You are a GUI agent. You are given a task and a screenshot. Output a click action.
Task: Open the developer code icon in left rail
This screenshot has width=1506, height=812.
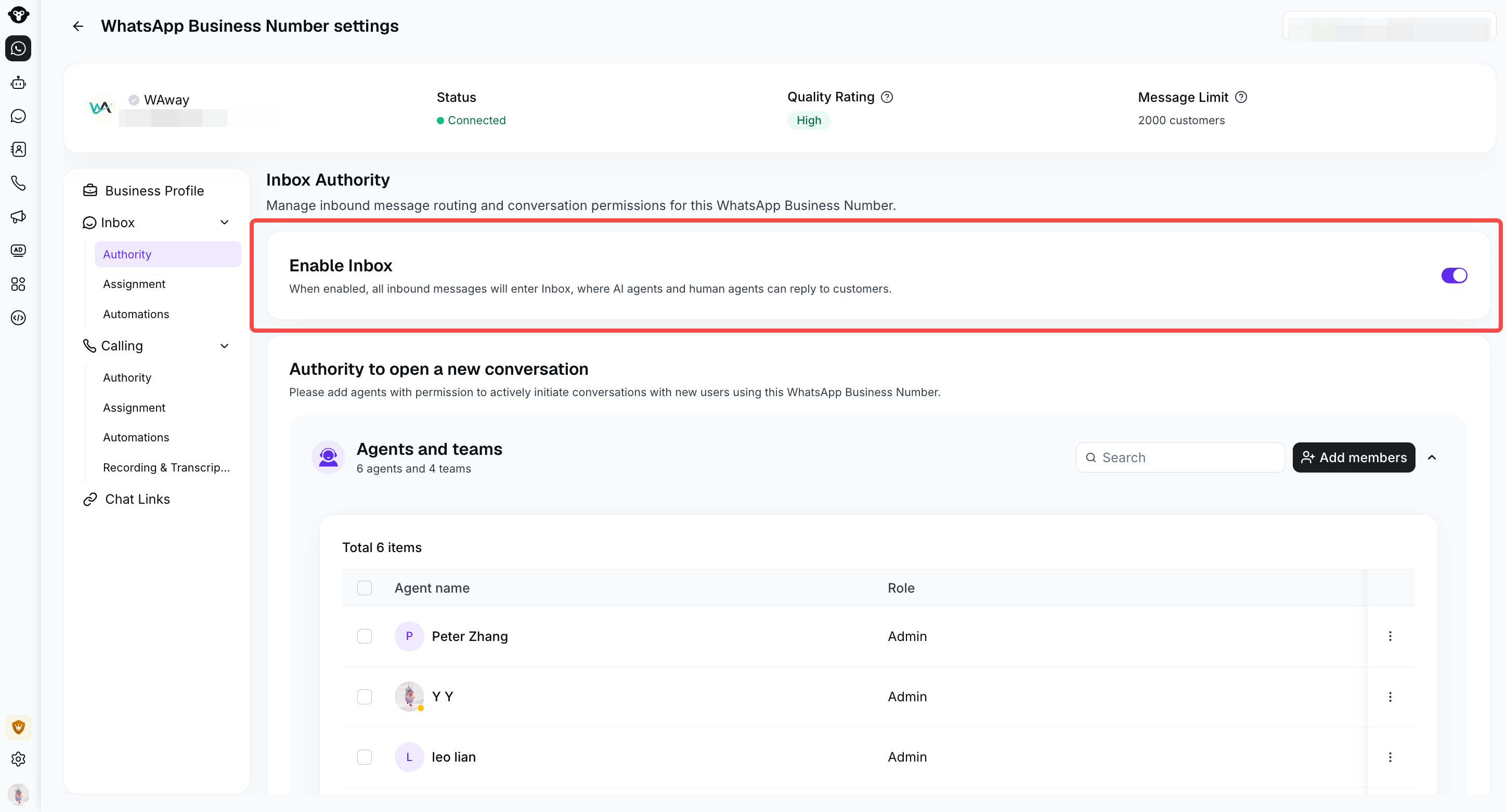[x=18, y=318]
